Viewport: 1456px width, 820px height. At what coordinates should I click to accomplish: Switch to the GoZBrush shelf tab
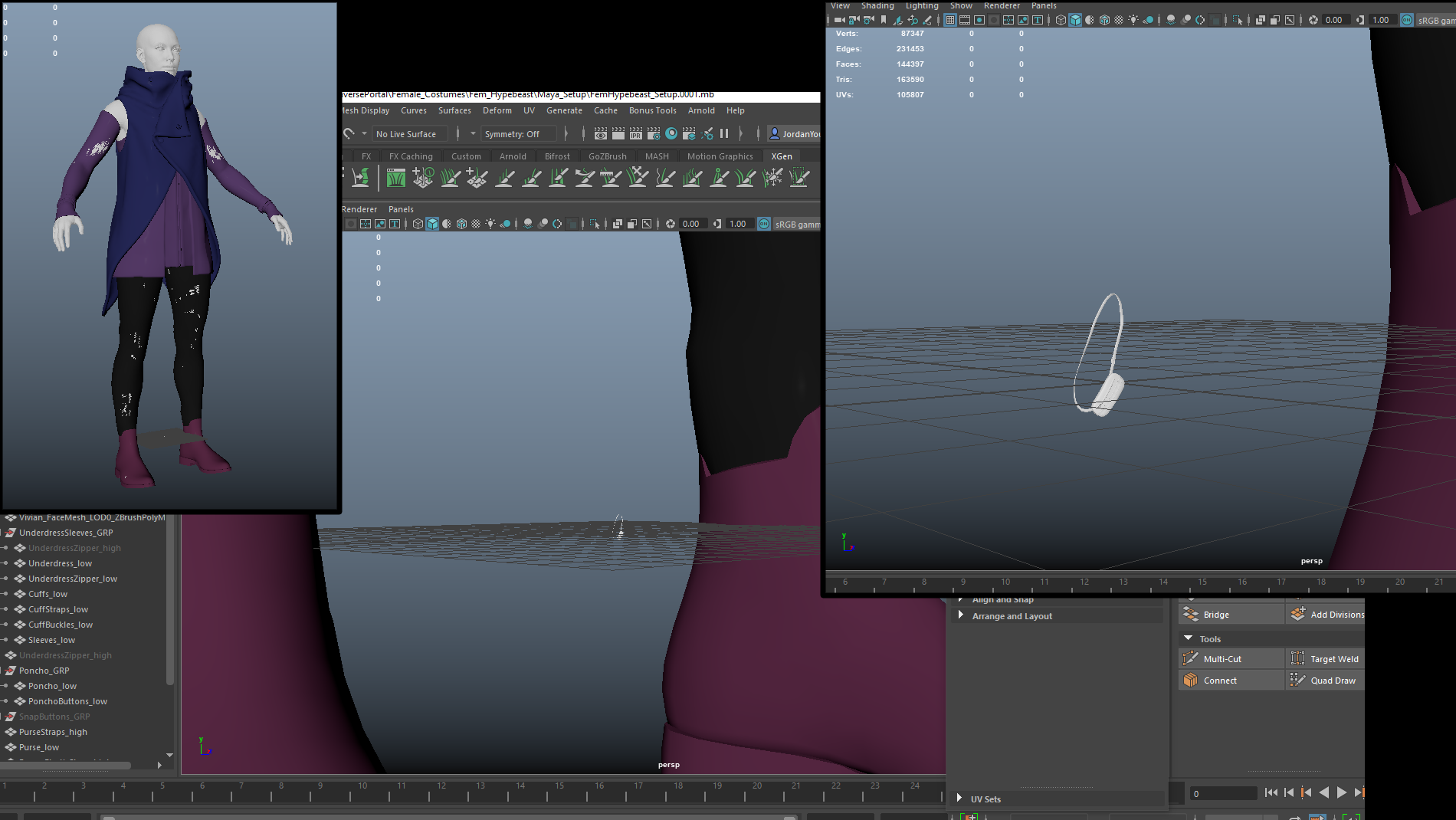click(607, 156)
